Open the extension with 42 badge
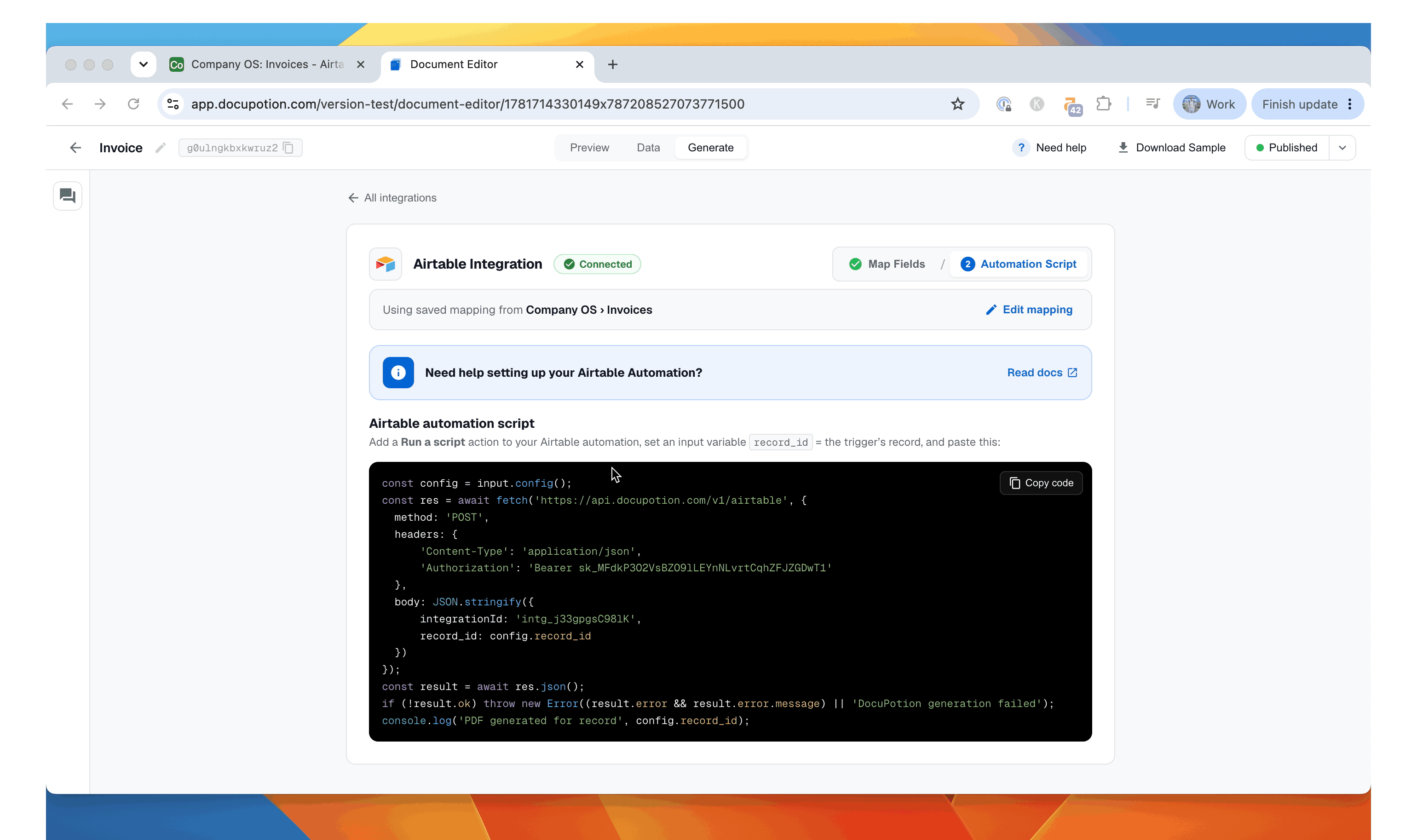This screenshot has width=1417, height=840. click(x=1071, y=105)
